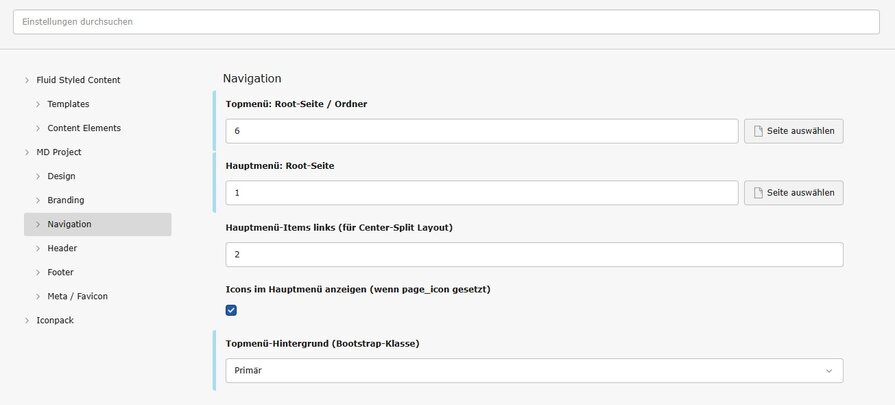Click Seite auswählen for Hauptmenü Root-Seite
The image size is (895, 405).
[793, 193]
